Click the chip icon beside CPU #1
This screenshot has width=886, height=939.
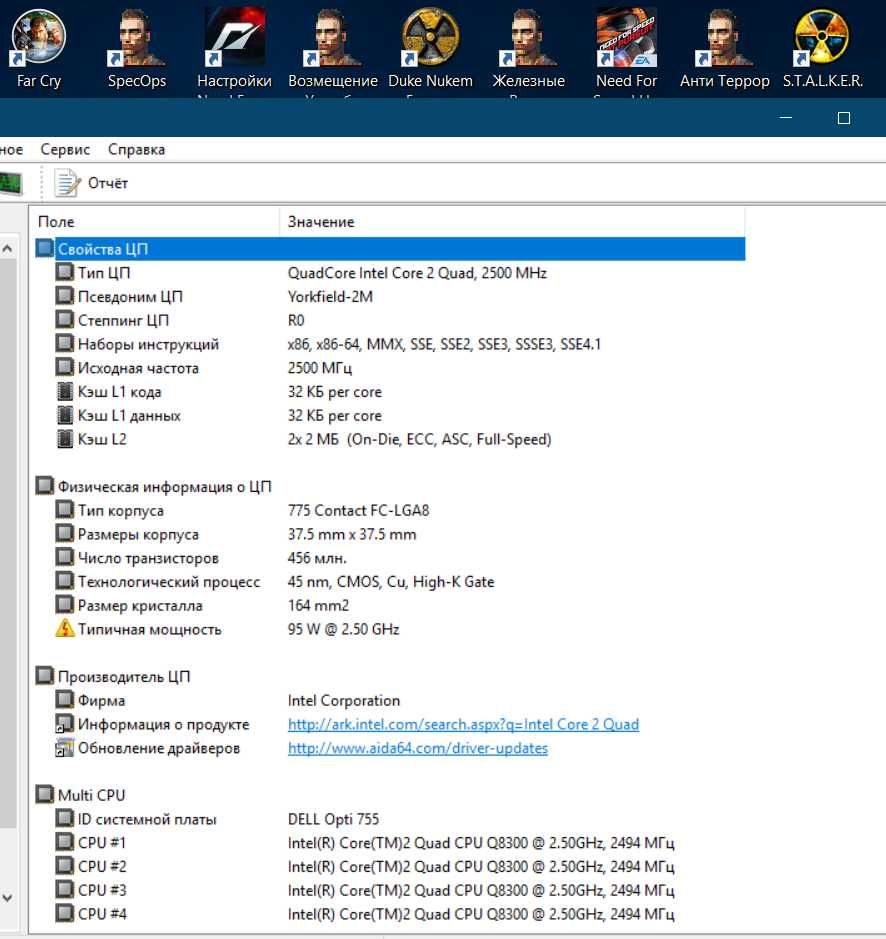(x=65, y=842)
